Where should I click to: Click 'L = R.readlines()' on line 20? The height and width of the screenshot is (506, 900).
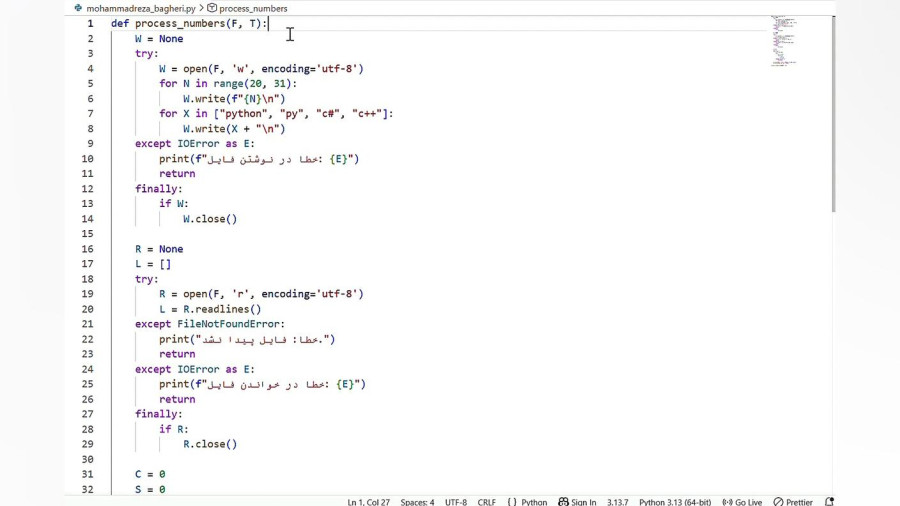pos(210,309)
